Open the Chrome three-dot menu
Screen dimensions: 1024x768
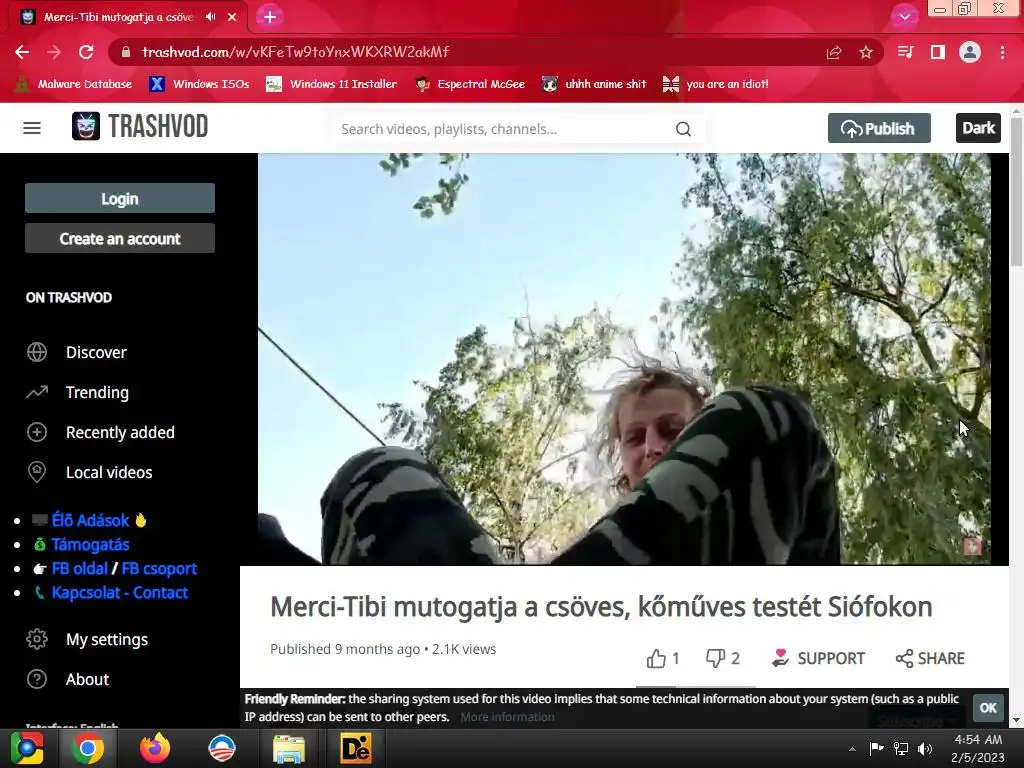coord(1002,52)
